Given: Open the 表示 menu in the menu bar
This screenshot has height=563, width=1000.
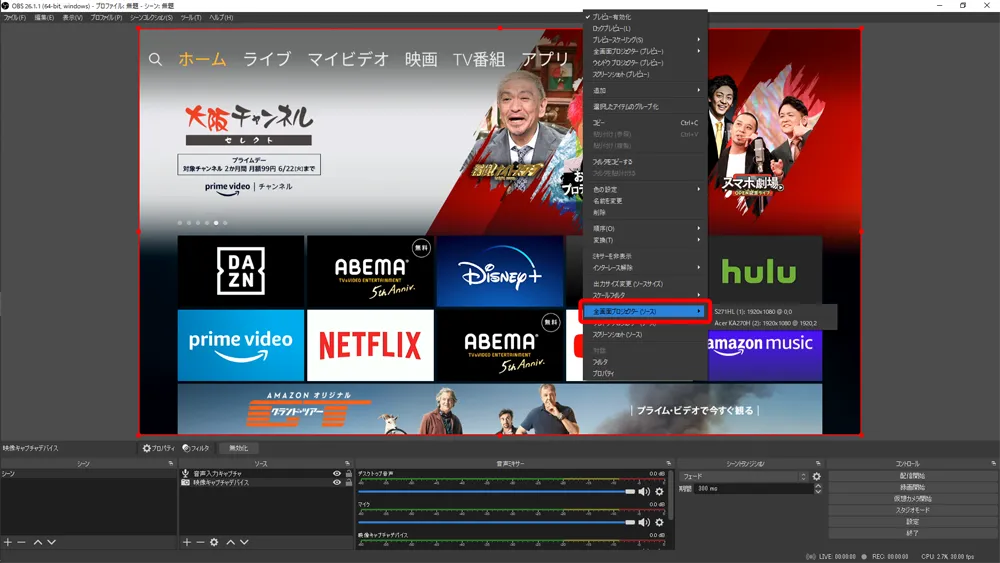Looking at the screenshot, I should click(73, 18).
